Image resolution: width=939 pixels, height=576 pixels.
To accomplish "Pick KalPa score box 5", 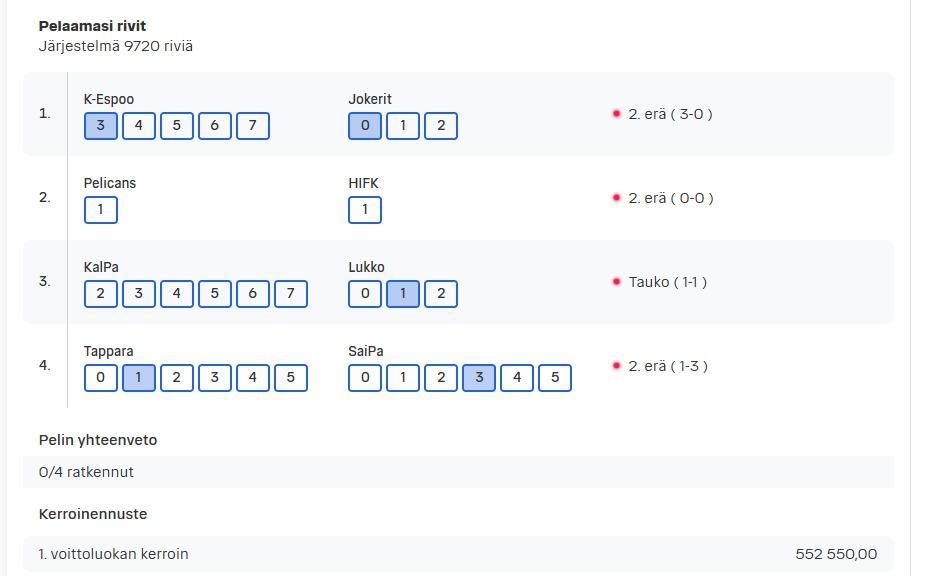I will 214,293.
